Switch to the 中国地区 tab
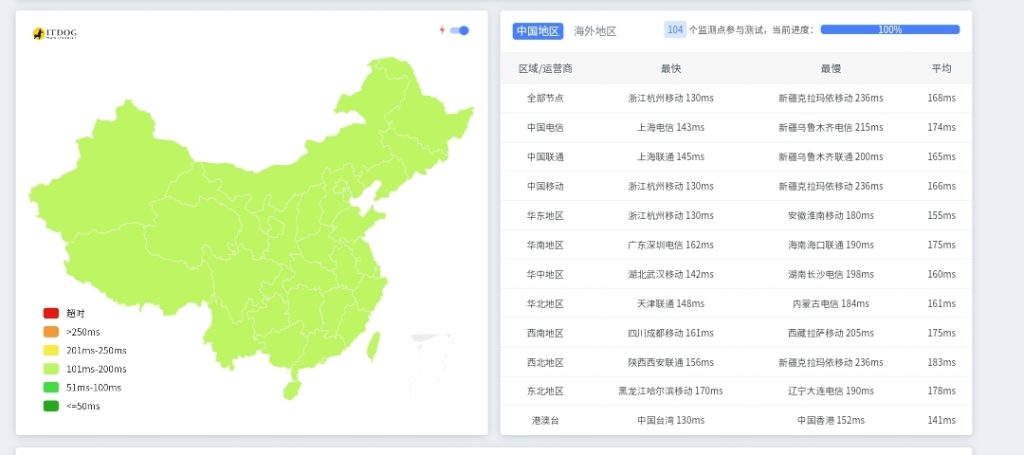 (x=538, y=31)
